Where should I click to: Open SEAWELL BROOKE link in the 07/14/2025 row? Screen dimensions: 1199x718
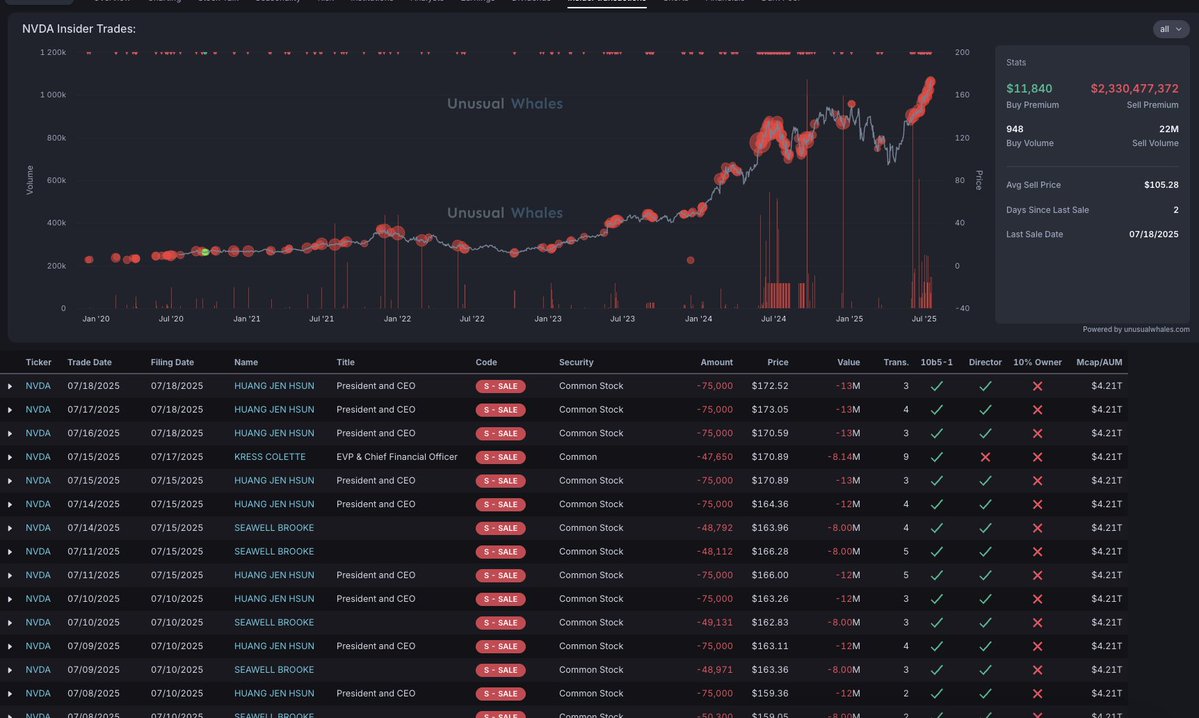tap(274, 528)
